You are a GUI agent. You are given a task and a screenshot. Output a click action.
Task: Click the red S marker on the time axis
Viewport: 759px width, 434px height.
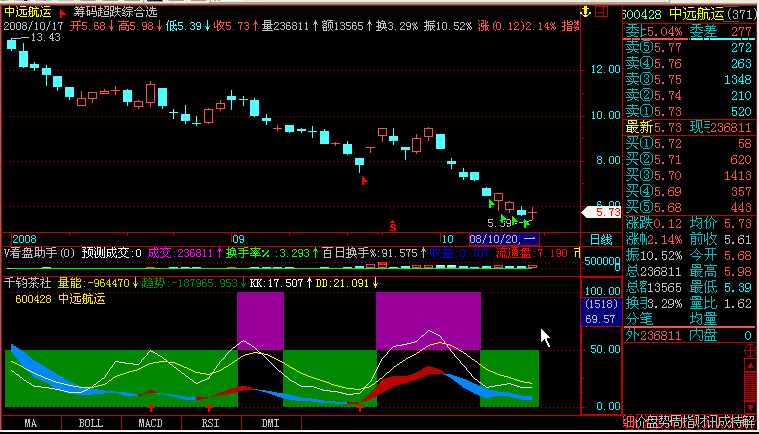(x=393, y=225)
